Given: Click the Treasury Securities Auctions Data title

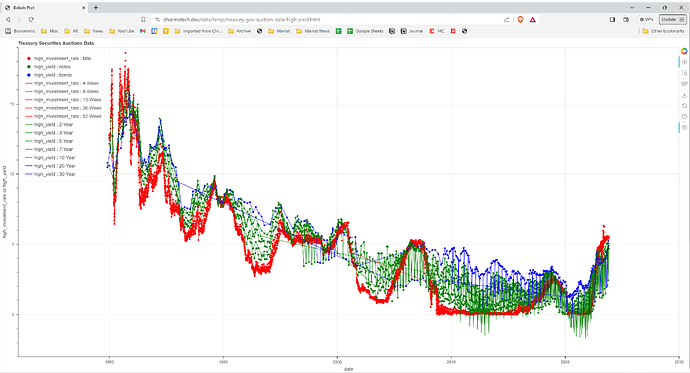Looking at the screenshot, I should tap(56, 43).
